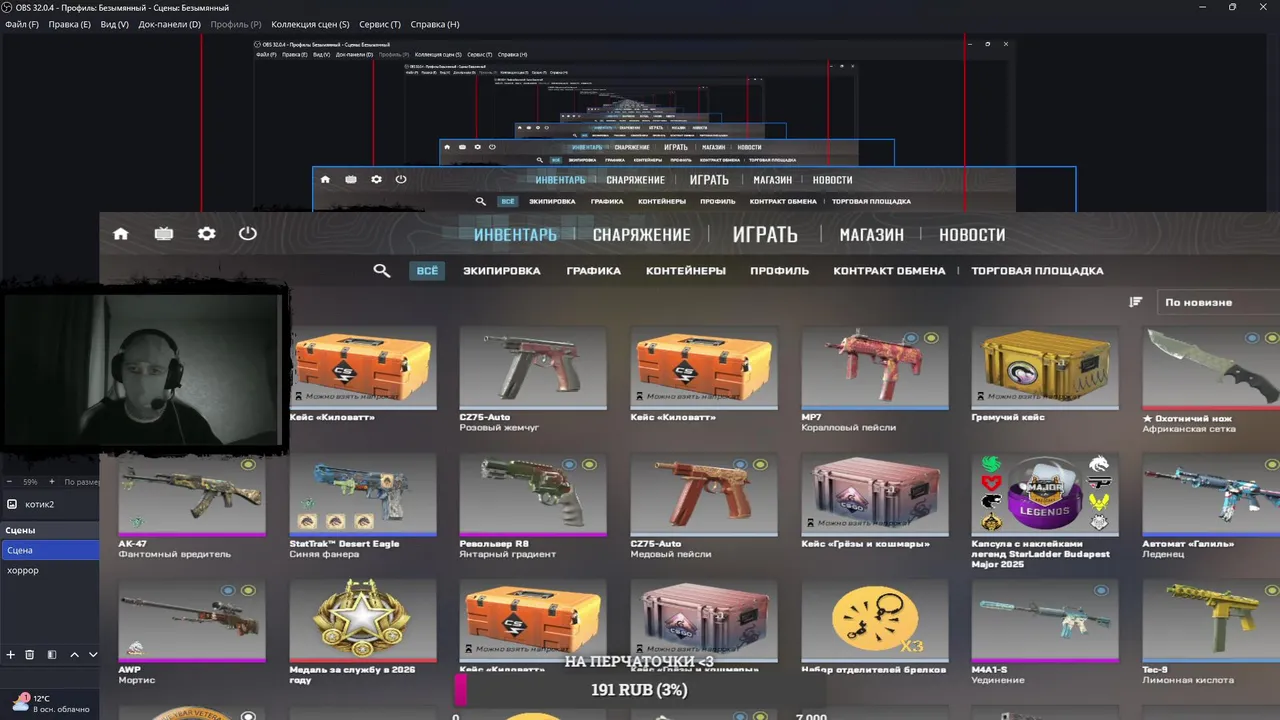
Task: Click the donation goal progress bar
Action: (640, 690)
